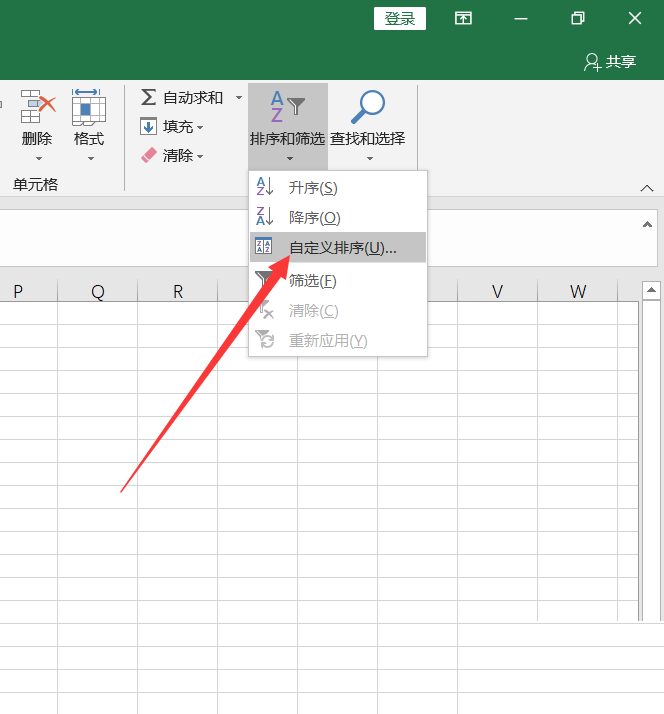This screenshot has height=714, width=664.
Task: Click the vertical scrollbar up arrow
Action: (651, 290)
